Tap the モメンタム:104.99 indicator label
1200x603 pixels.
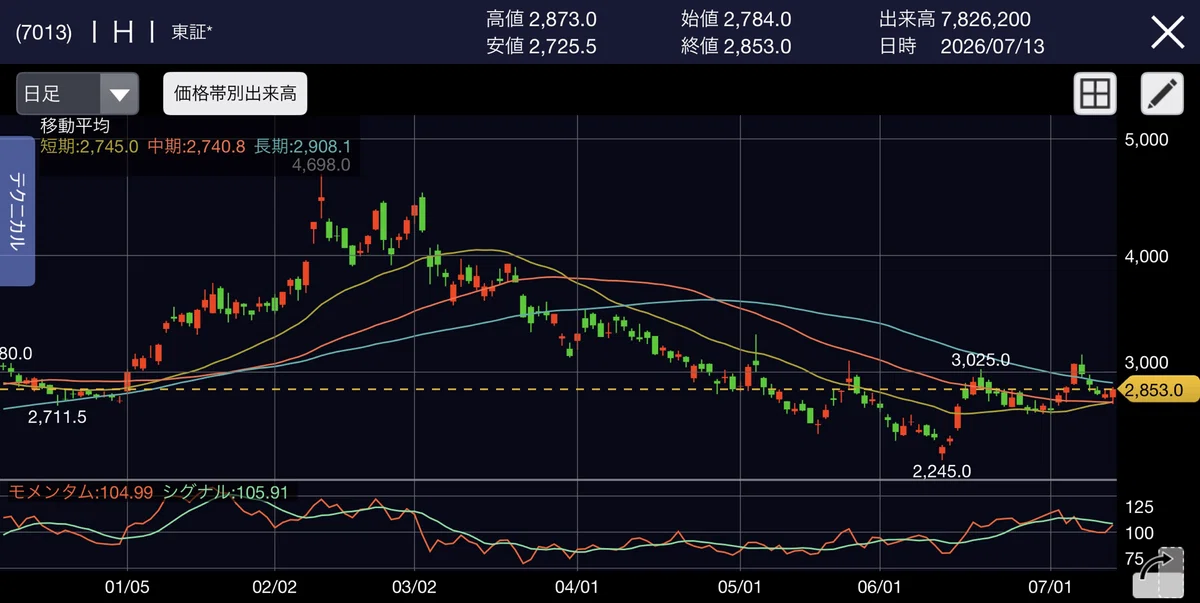point(81,492)
